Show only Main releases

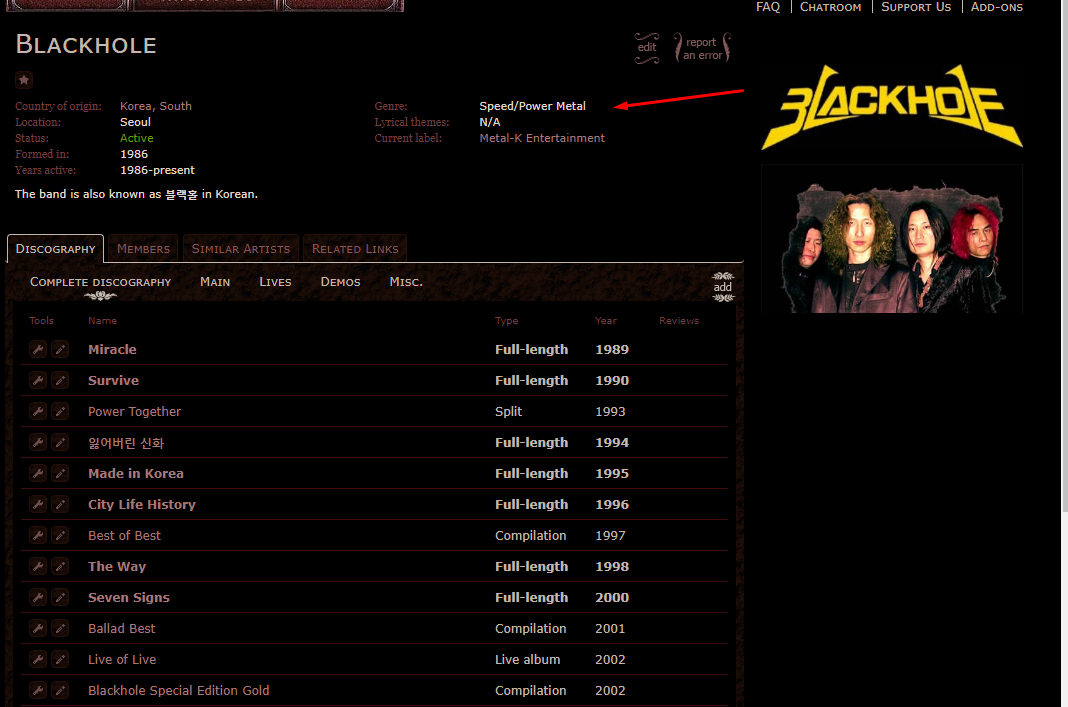[215, 282]
